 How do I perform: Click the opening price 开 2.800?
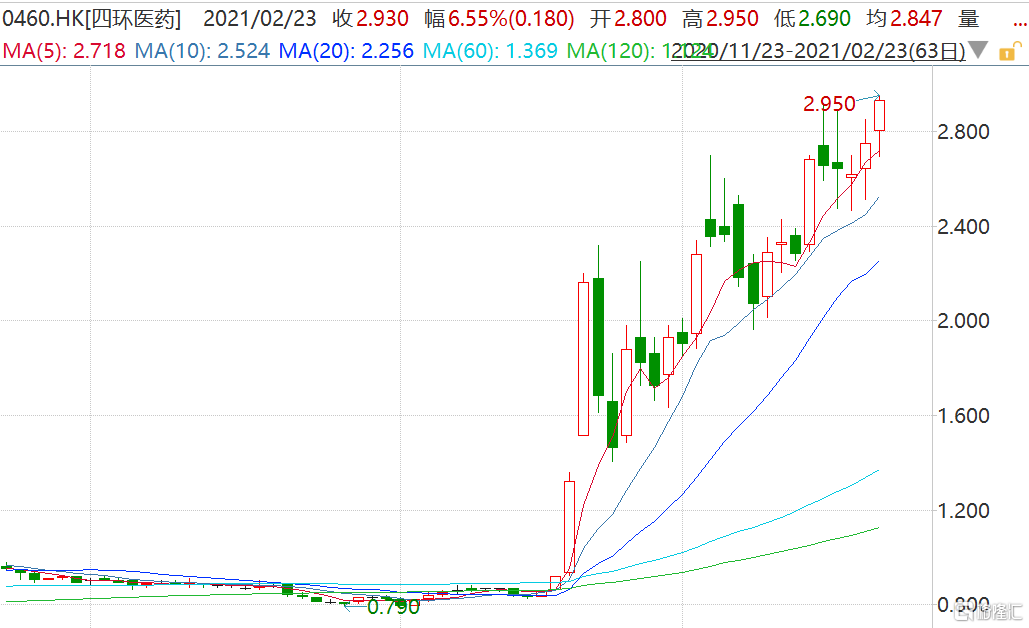click(x=628, y=18)
